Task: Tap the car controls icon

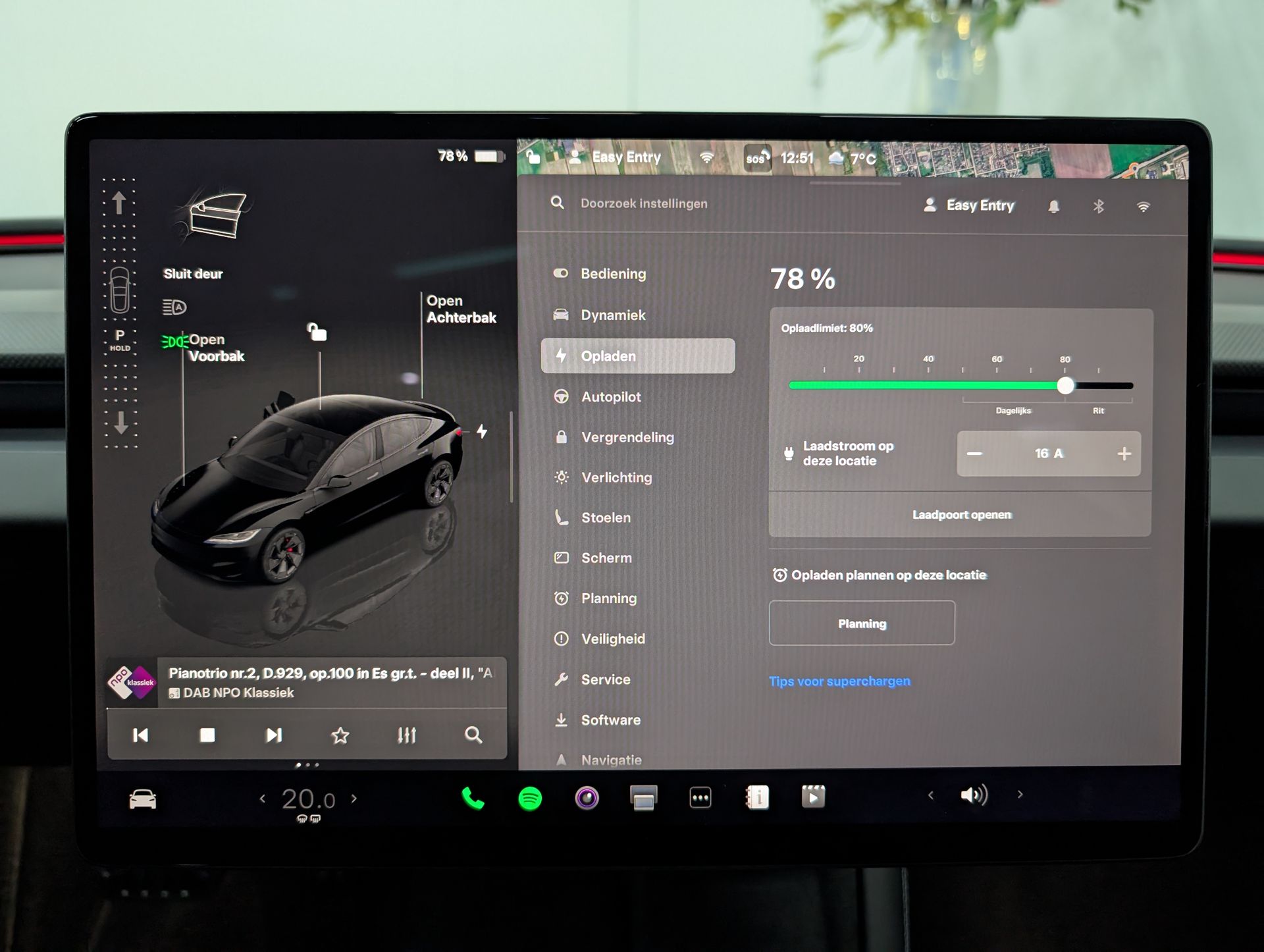Action: pyautogui.click(x=143, y=799)
